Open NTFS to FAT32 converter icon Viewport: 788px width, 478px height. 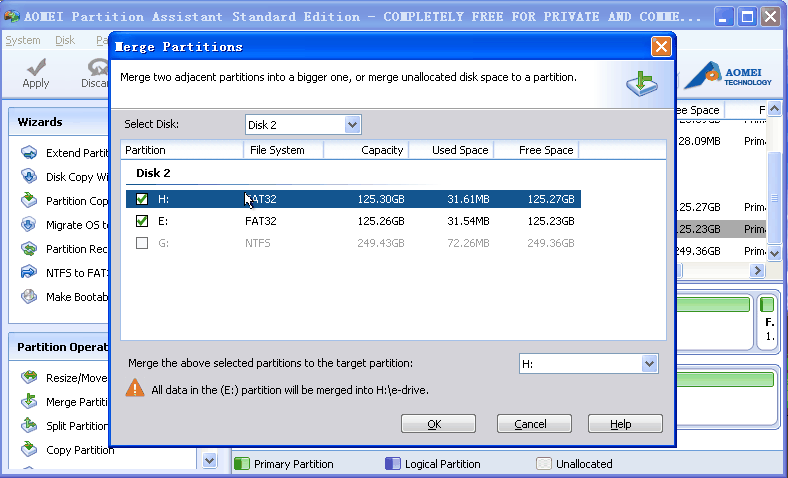point(29,272)
